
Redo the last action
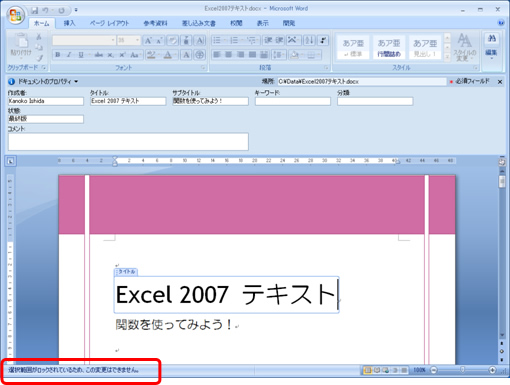(62, 10)
